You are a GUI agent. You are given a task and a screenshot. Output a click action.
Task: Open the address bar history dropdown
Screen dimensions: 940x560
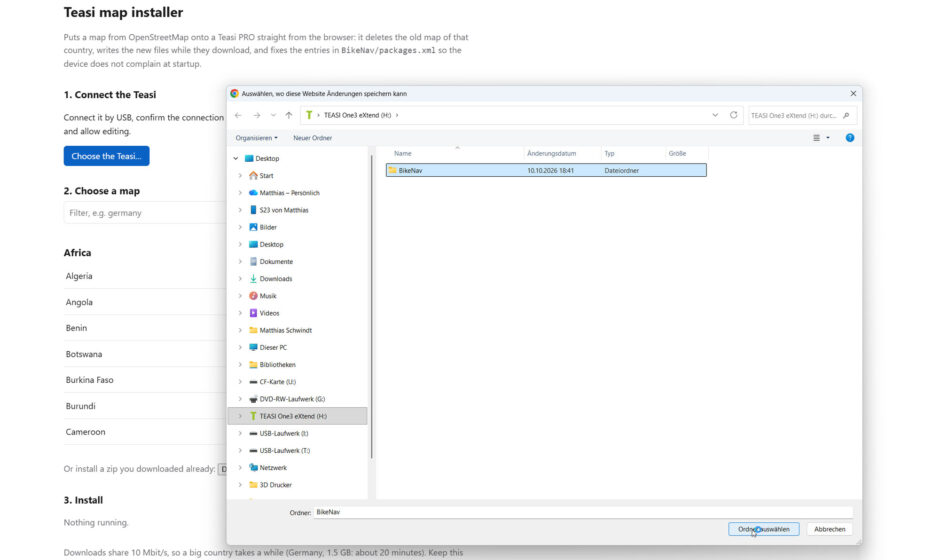point(715,115)
